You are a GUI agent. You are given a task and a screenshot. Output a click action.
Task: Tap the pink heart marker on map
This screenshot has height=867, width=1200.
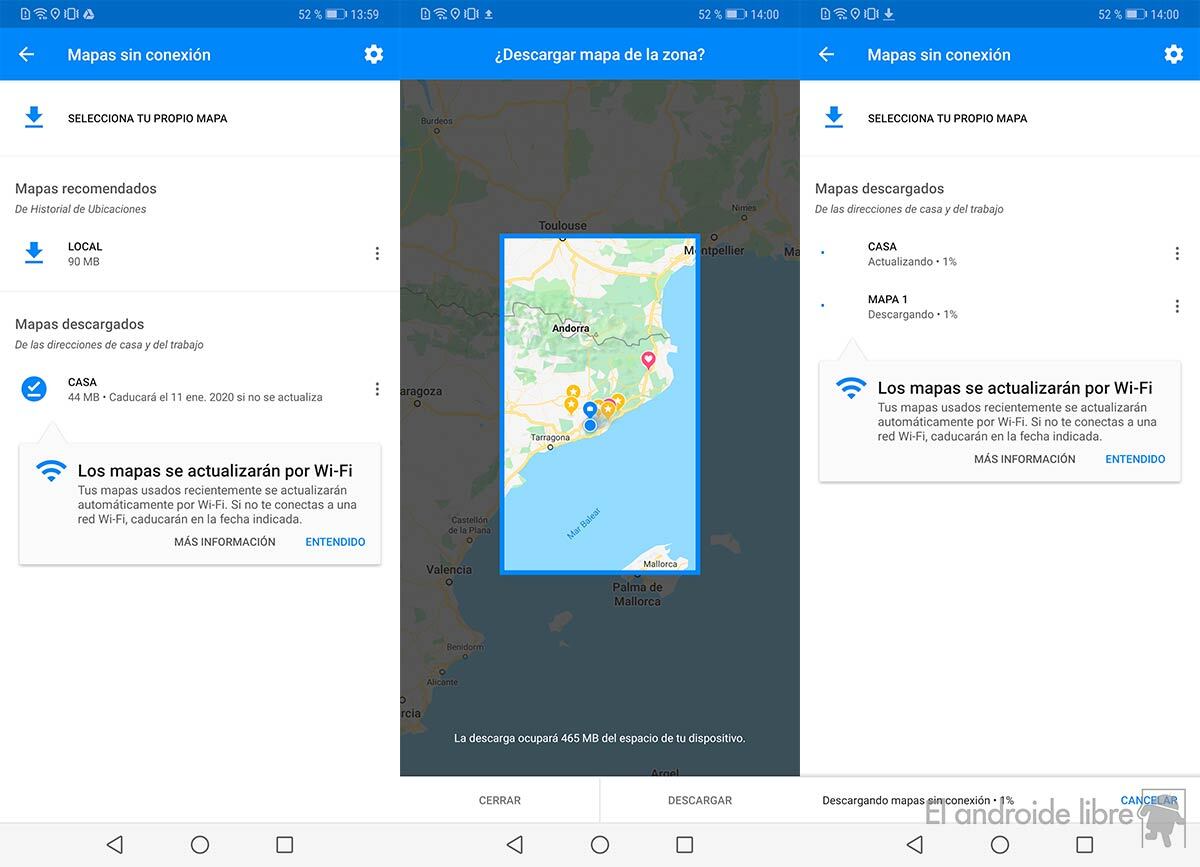tap(648, 359)
